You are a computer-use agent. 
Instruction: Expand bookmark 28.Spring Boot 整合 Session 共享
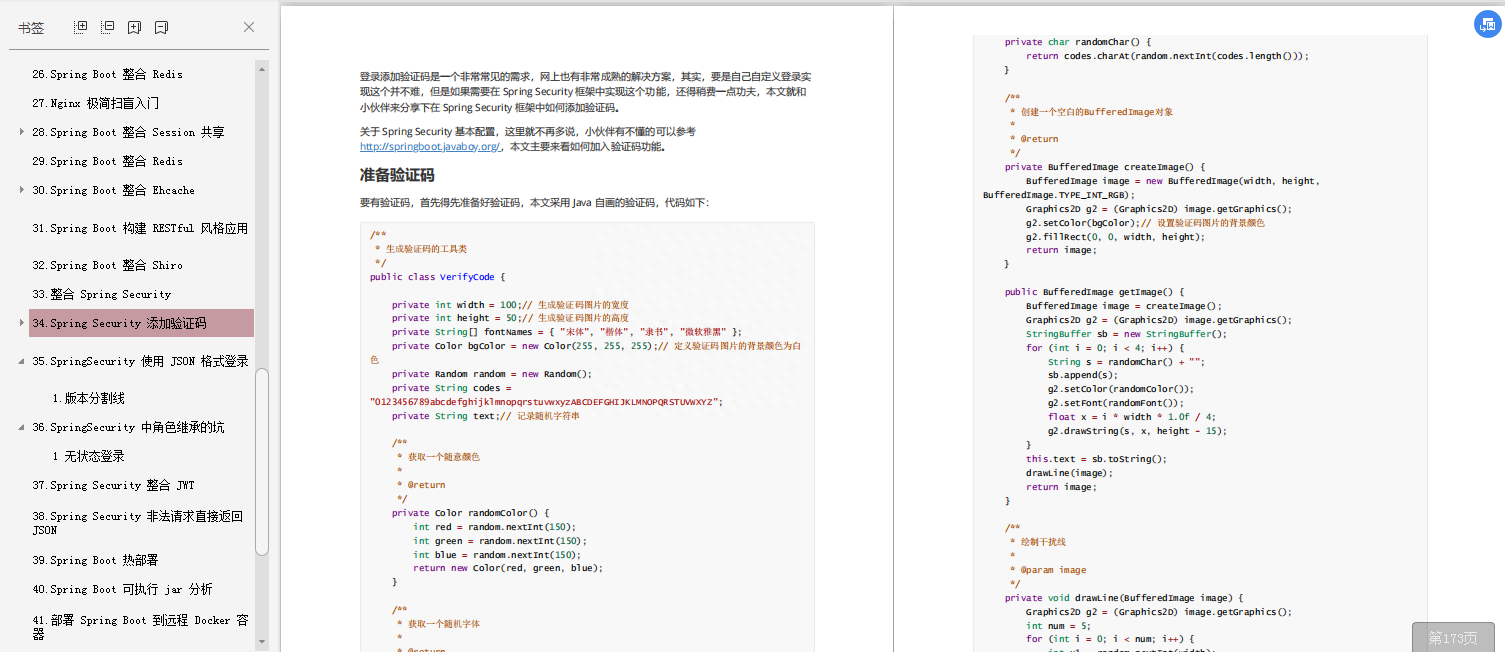point(22,131)
